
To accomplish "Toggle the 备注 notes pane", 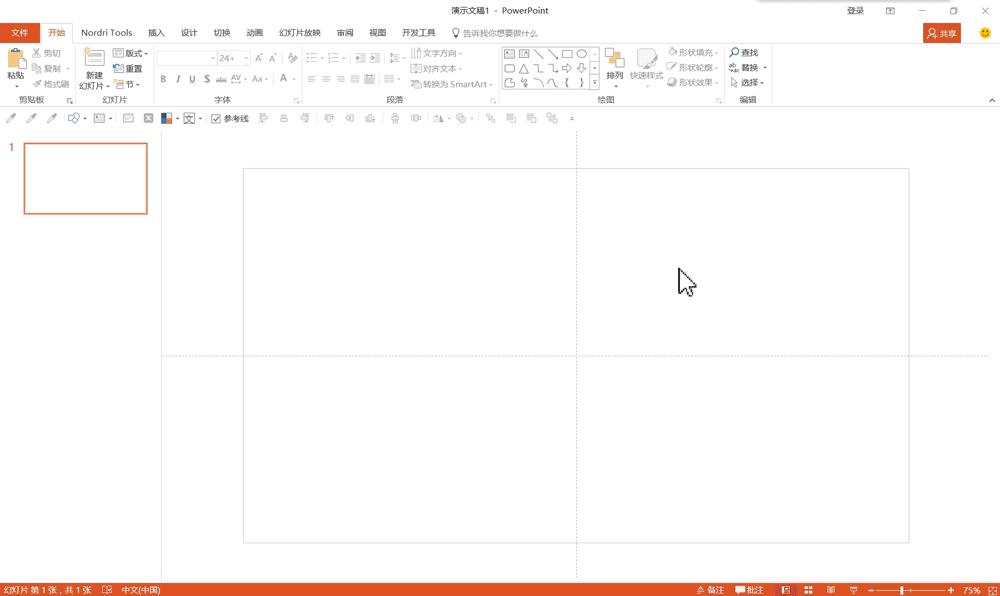I will click(709, 590).
